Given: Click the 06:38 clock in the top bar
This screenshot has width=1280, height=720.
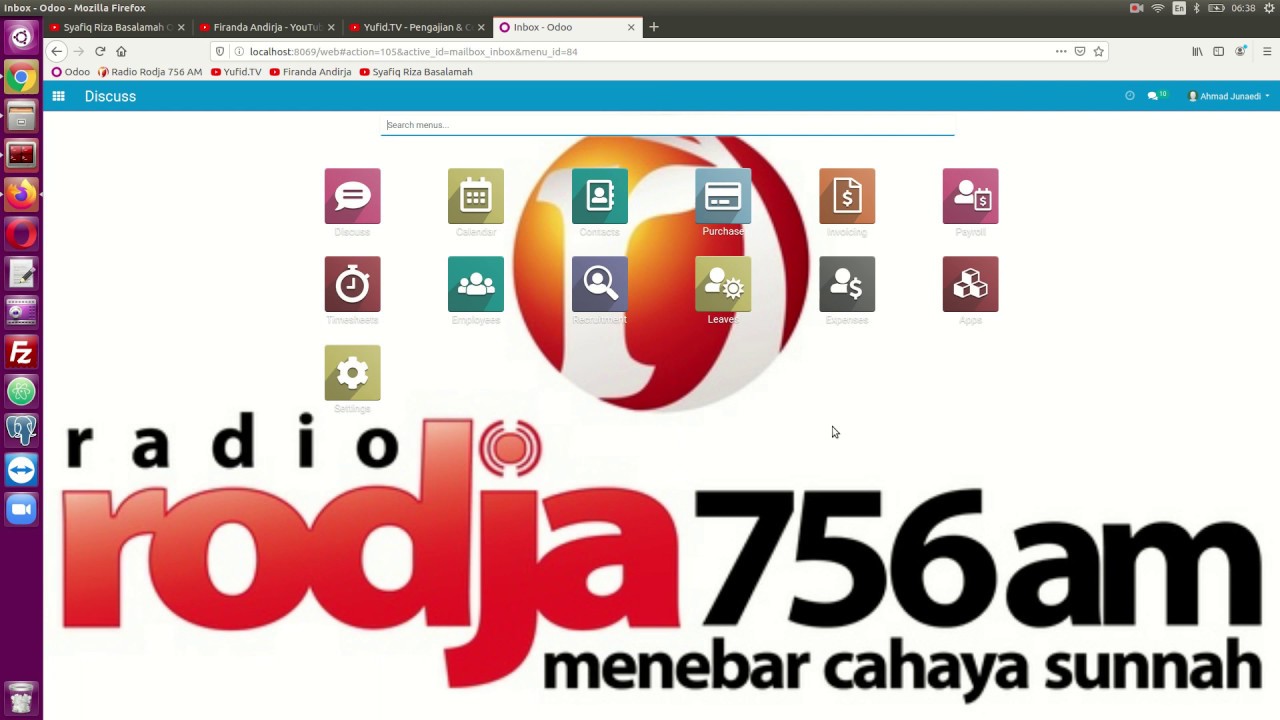Looking at the screenshot, I should 1243,8.
